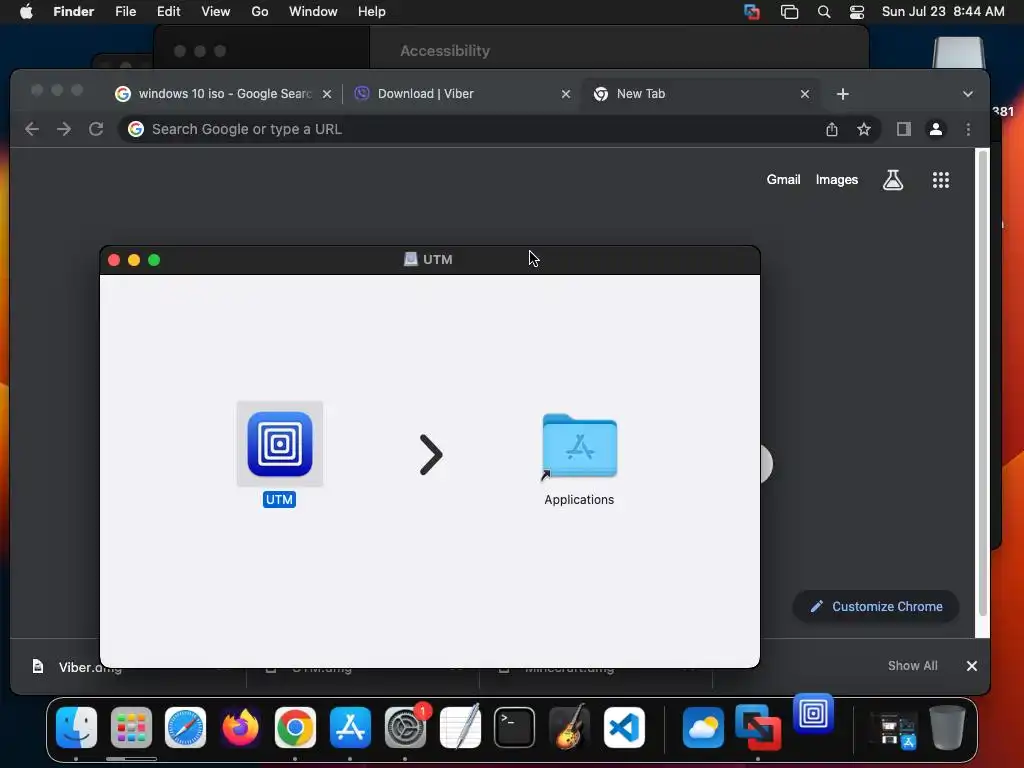Open the Gmail link
The width and height of the screenshot is (1024, 768).
coord(784,180)
